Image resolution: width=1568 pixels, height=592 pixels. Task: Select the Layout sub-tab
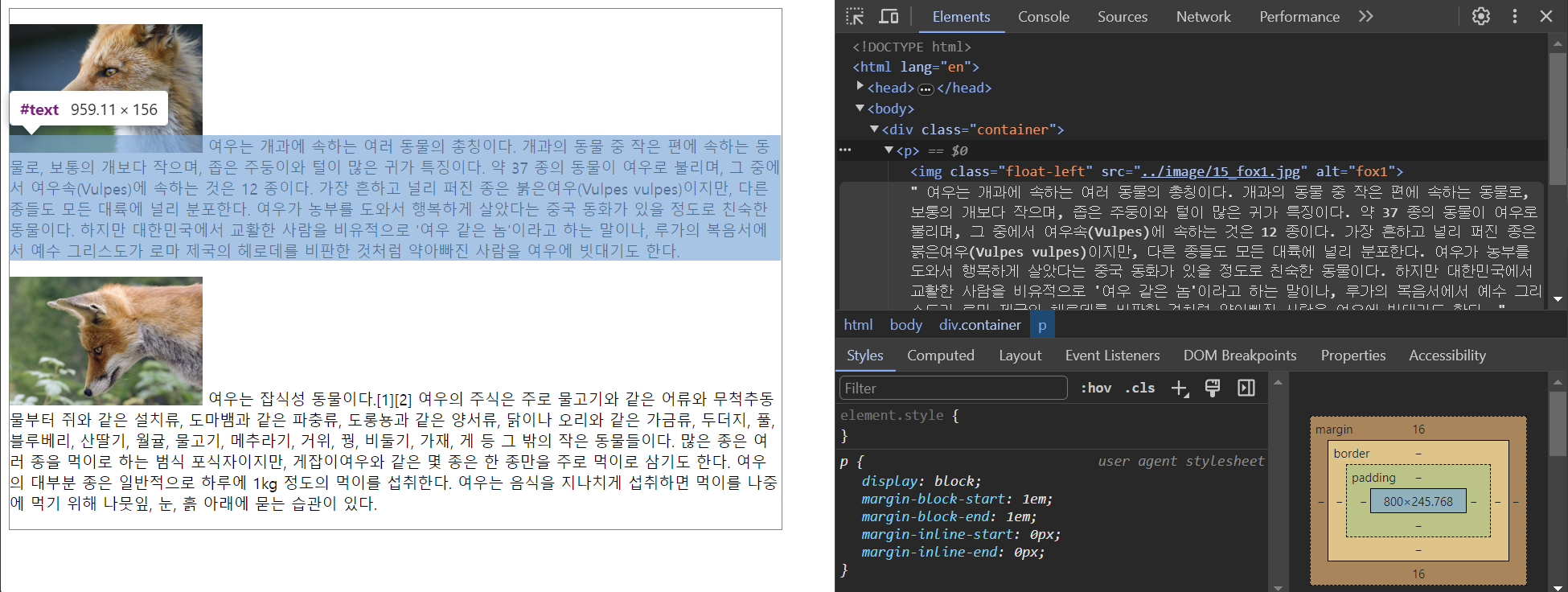click(x=1020, y=356)
